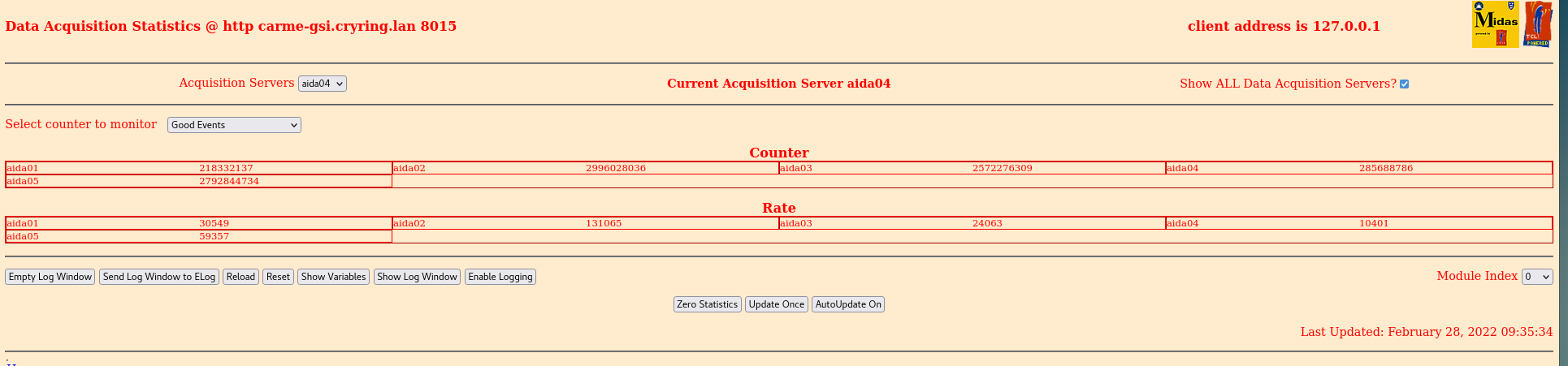Viewport: 1568px width, 366px height.
Task: Click client address is 127.0.0.1 text
Action: 1284,26
